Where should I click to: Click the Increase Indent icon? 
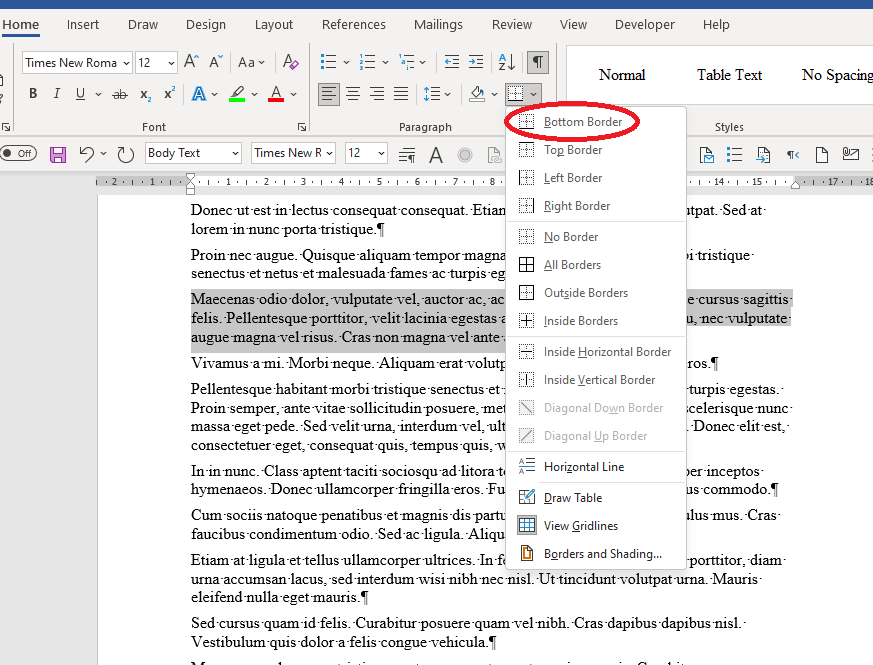coord(475,62)
